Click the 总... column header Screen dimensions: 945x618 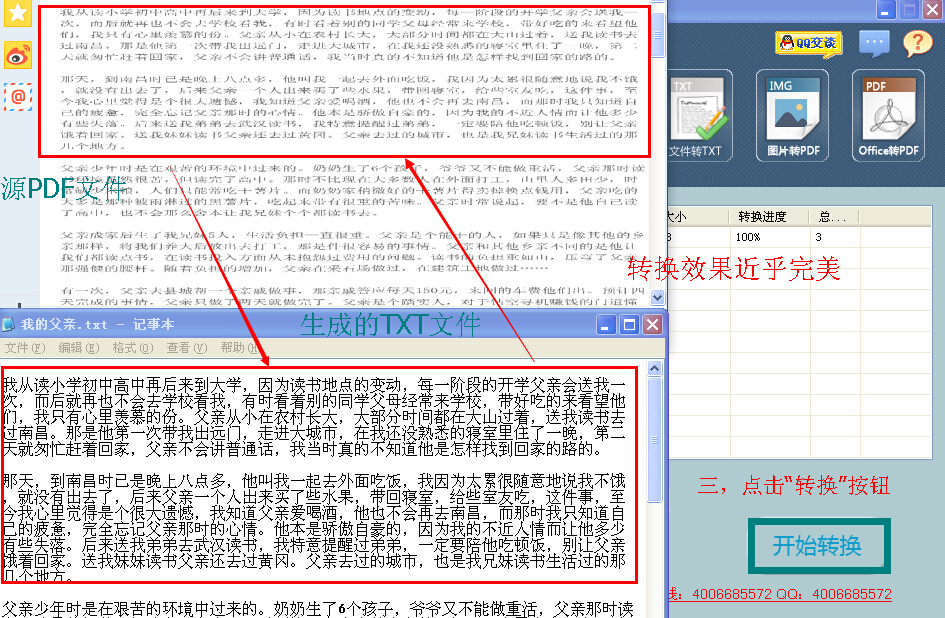point(834,217)
